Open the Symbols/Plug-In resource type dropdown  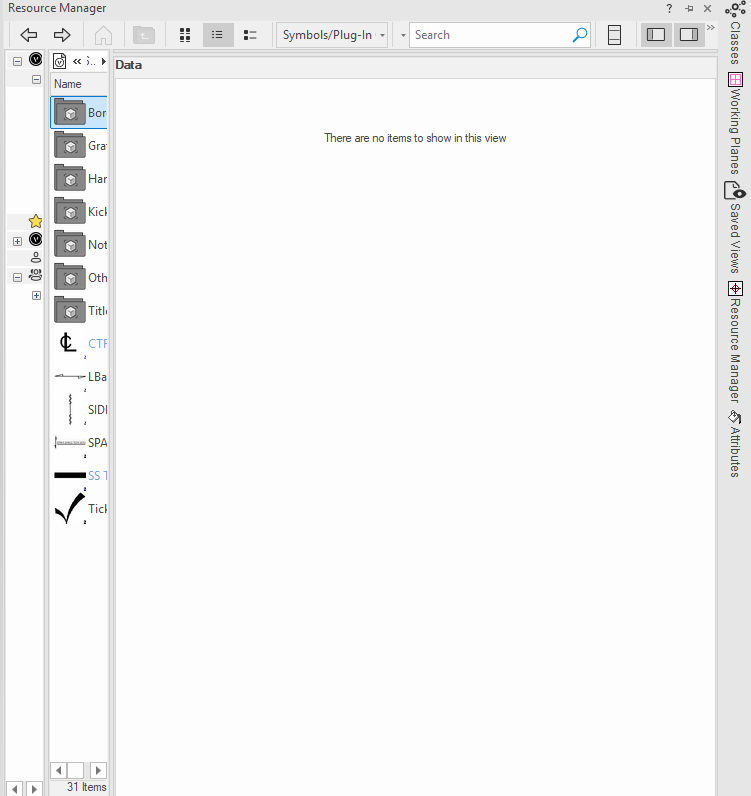332,35
